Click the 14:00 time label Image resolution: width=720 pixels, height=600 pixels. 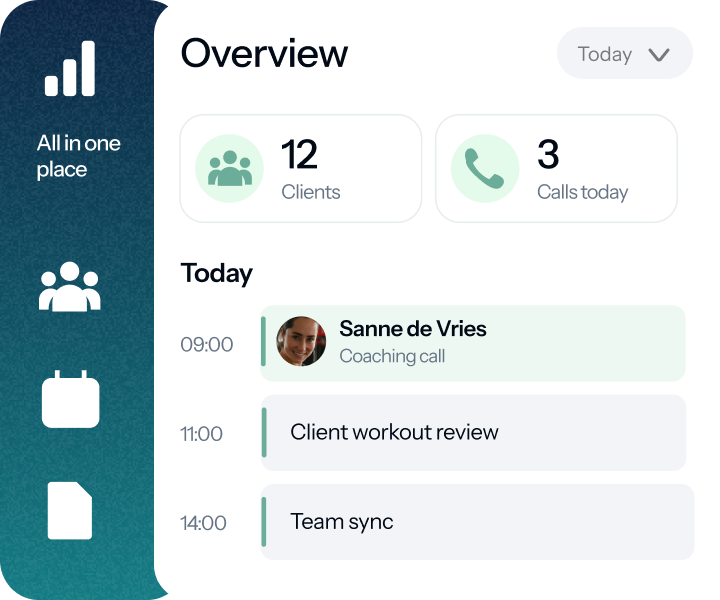(x=203, y=523)
